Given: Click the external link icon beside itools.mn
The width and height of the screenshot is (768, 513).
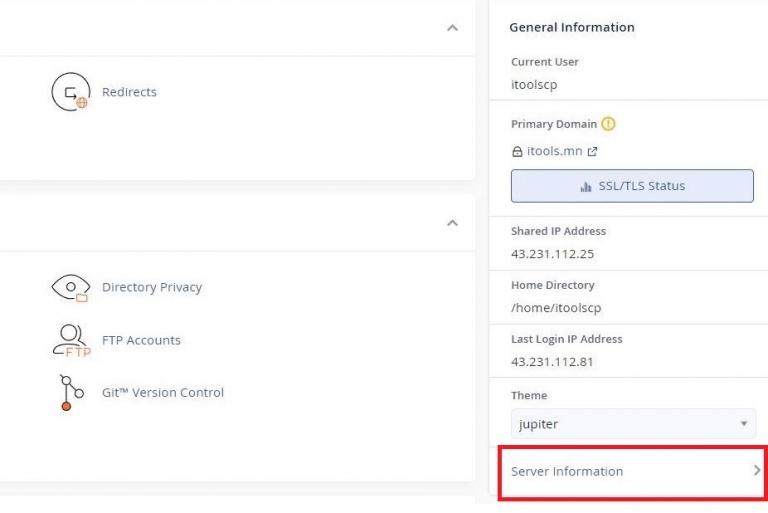Looking at the screenshot, I should (592, 151).
